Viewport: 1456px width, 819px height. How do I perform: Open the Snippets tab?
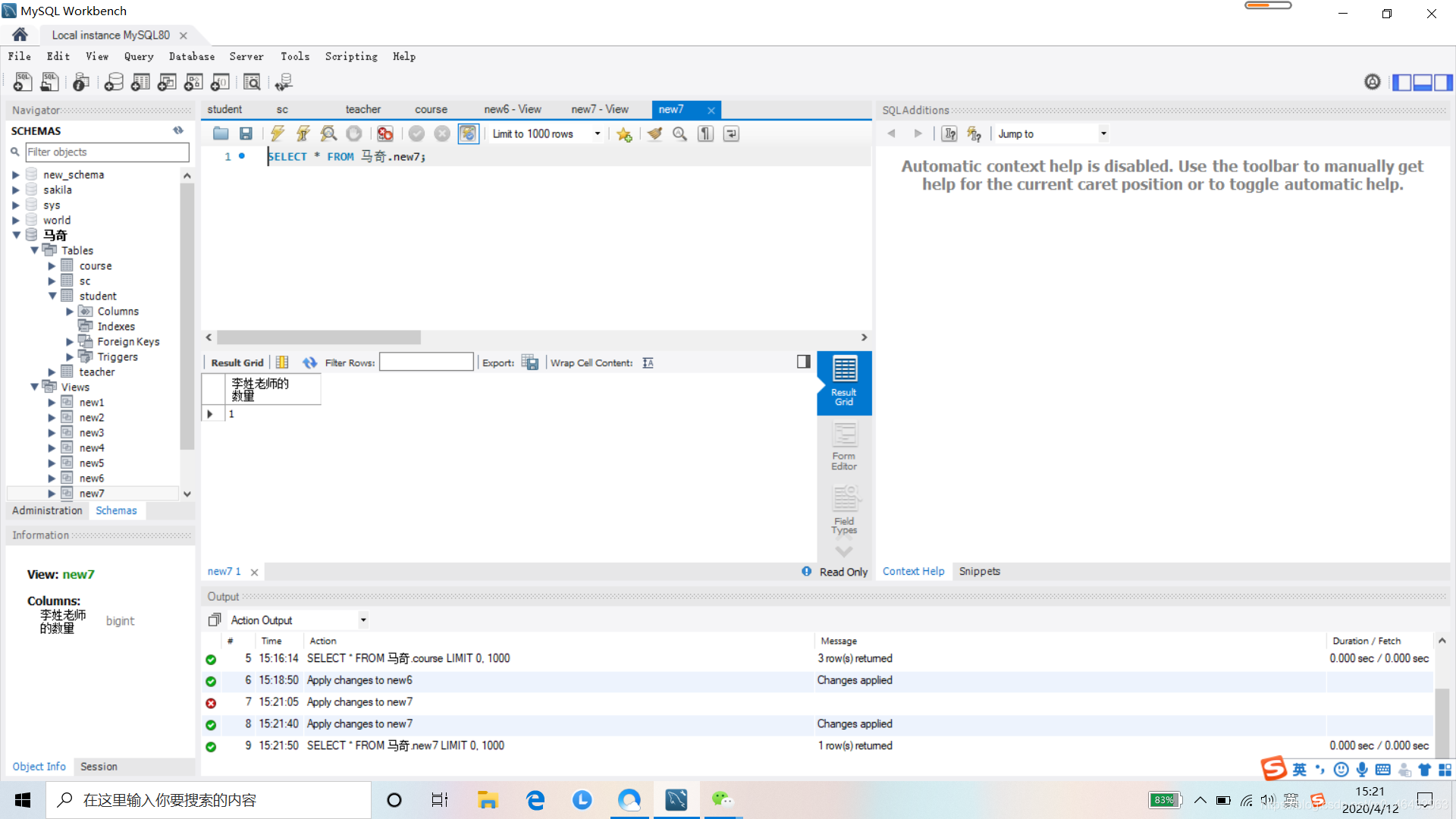coord(980,571)
